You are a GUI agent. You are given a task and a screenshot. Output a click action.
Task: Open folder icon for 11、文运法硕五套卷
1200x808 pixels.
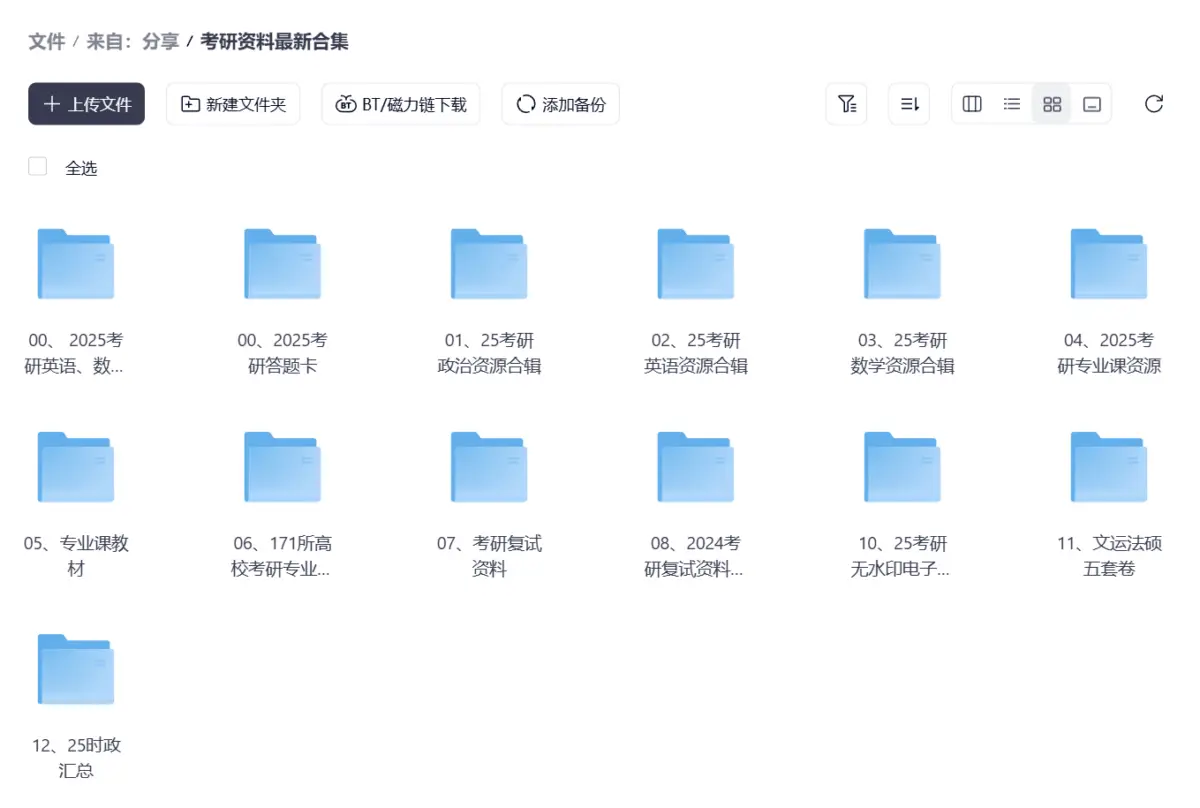1109,467
